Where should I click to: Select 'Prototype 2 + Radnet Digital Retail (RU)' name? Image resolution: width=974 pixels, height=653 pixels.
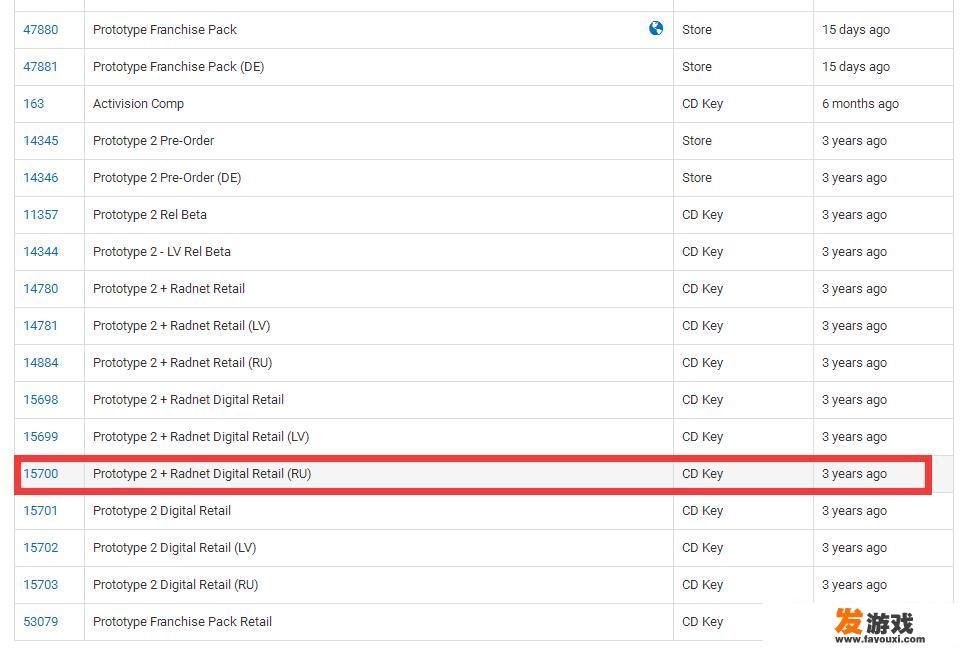202,473
